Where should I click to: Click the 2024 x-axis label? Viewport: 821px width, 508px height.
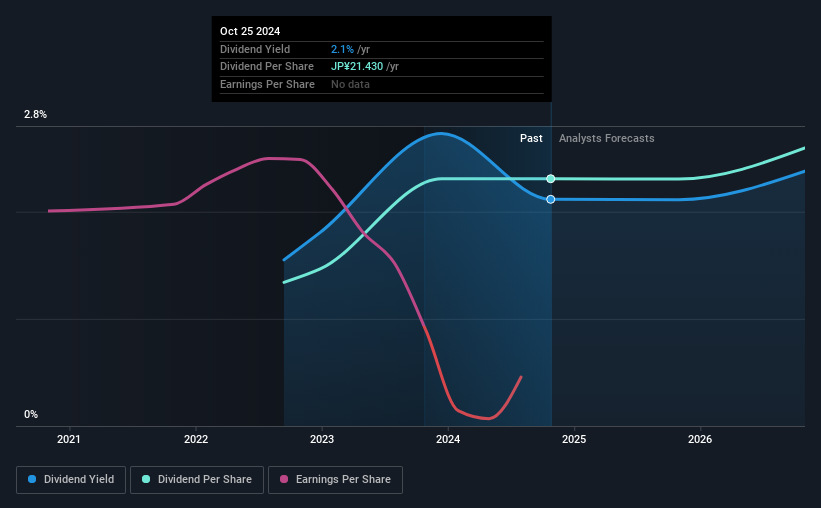click(448, 439)
